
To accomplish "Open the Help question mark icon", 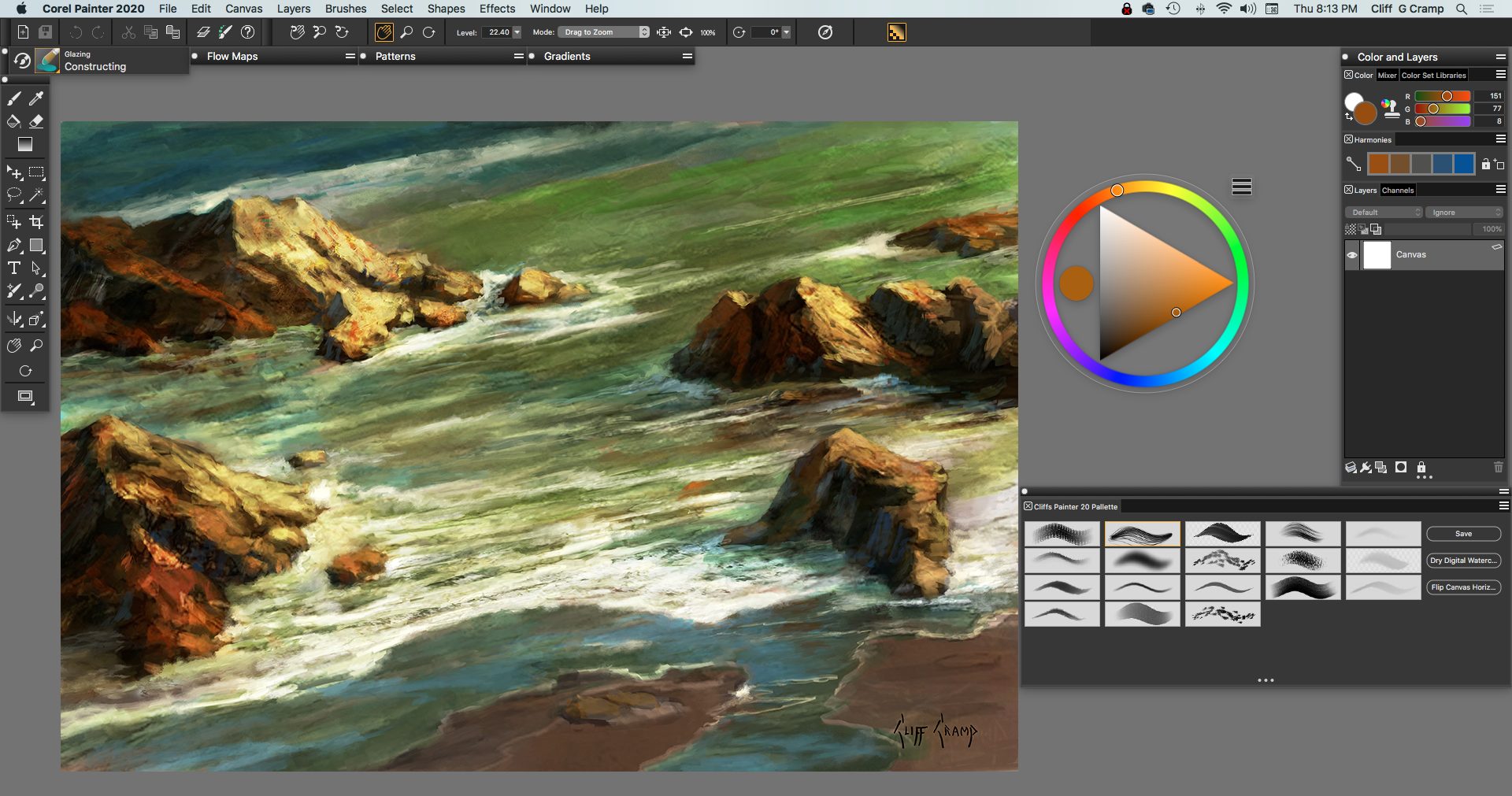I will pyautogui.click(x=248, y=32).
